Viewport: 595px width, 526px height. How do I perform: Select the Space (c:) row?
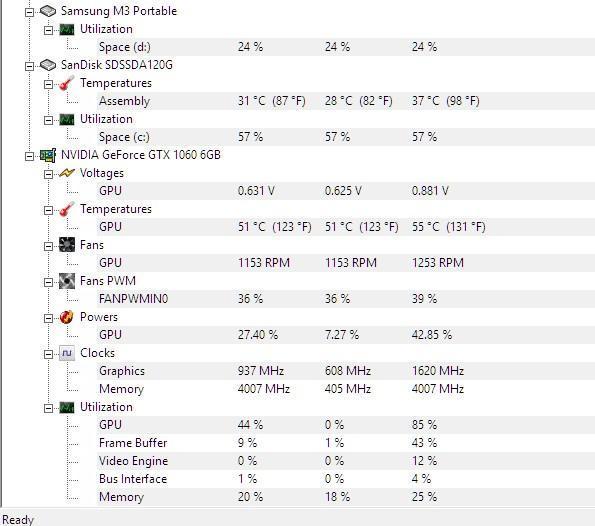click(346, 137)
